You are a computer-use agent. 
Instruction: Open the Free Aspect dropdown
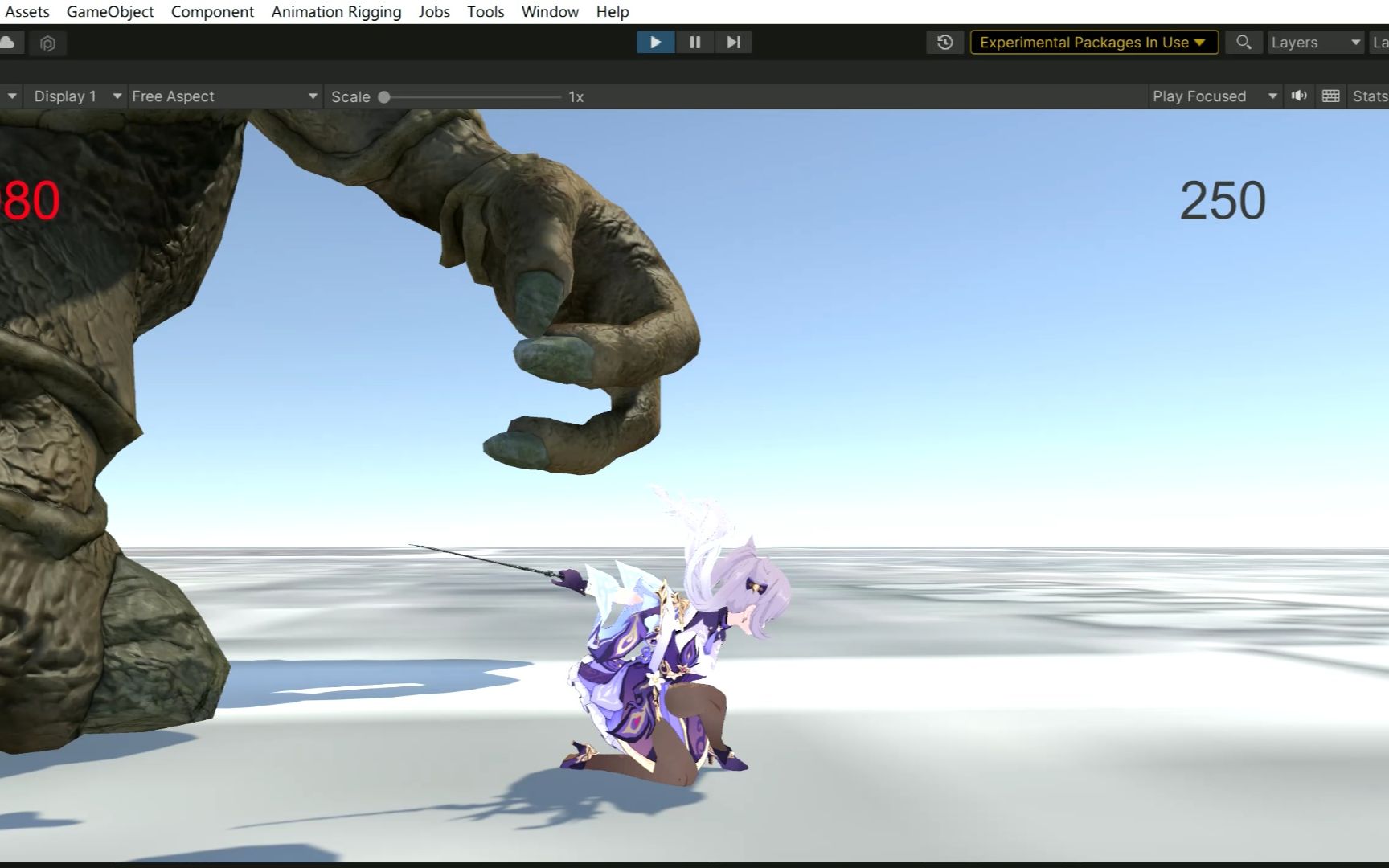tap(224, 96)
